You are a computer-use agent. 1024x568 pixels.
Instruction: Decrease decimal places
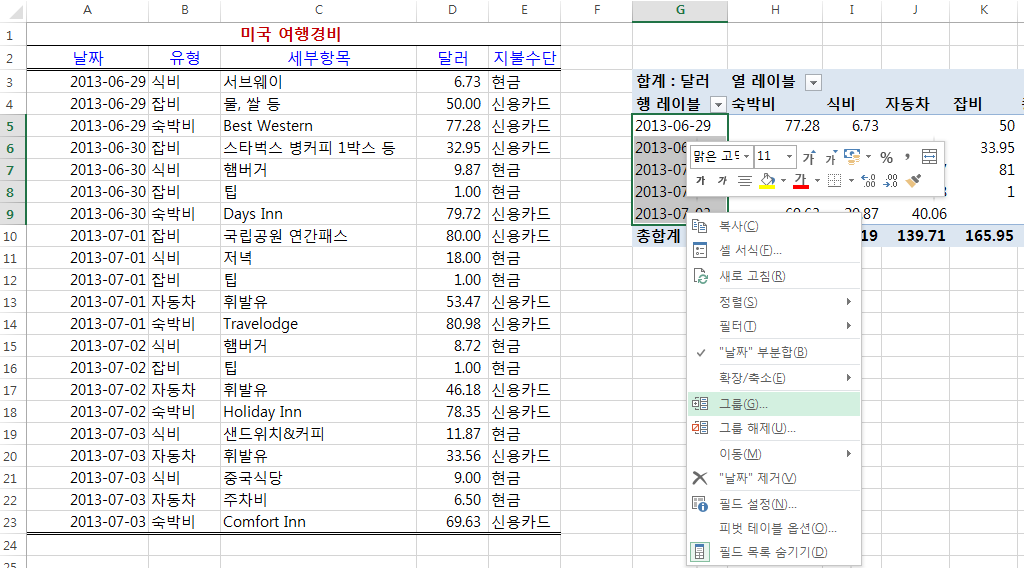(x=891, y=180)
